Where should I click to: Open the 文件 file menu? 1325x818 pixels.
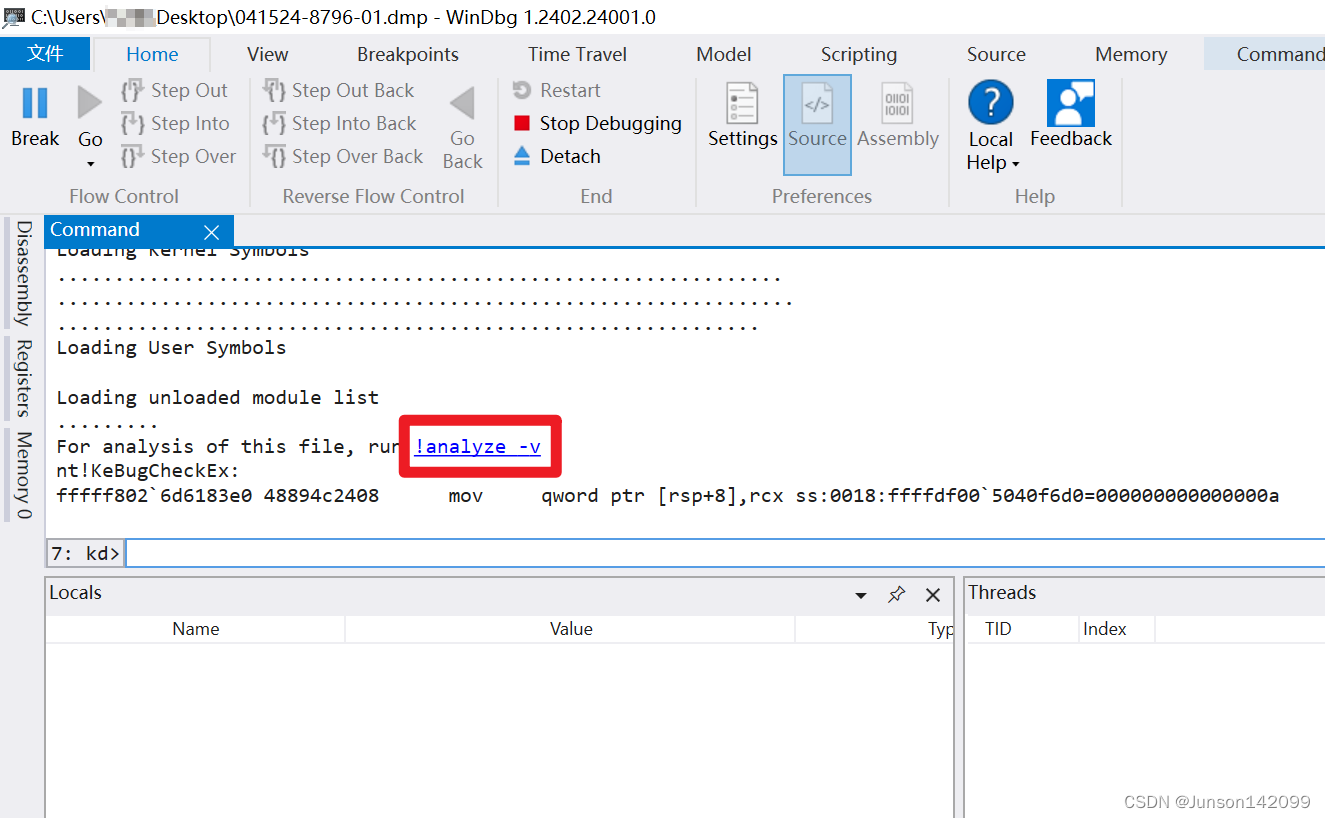pos(45,54)
